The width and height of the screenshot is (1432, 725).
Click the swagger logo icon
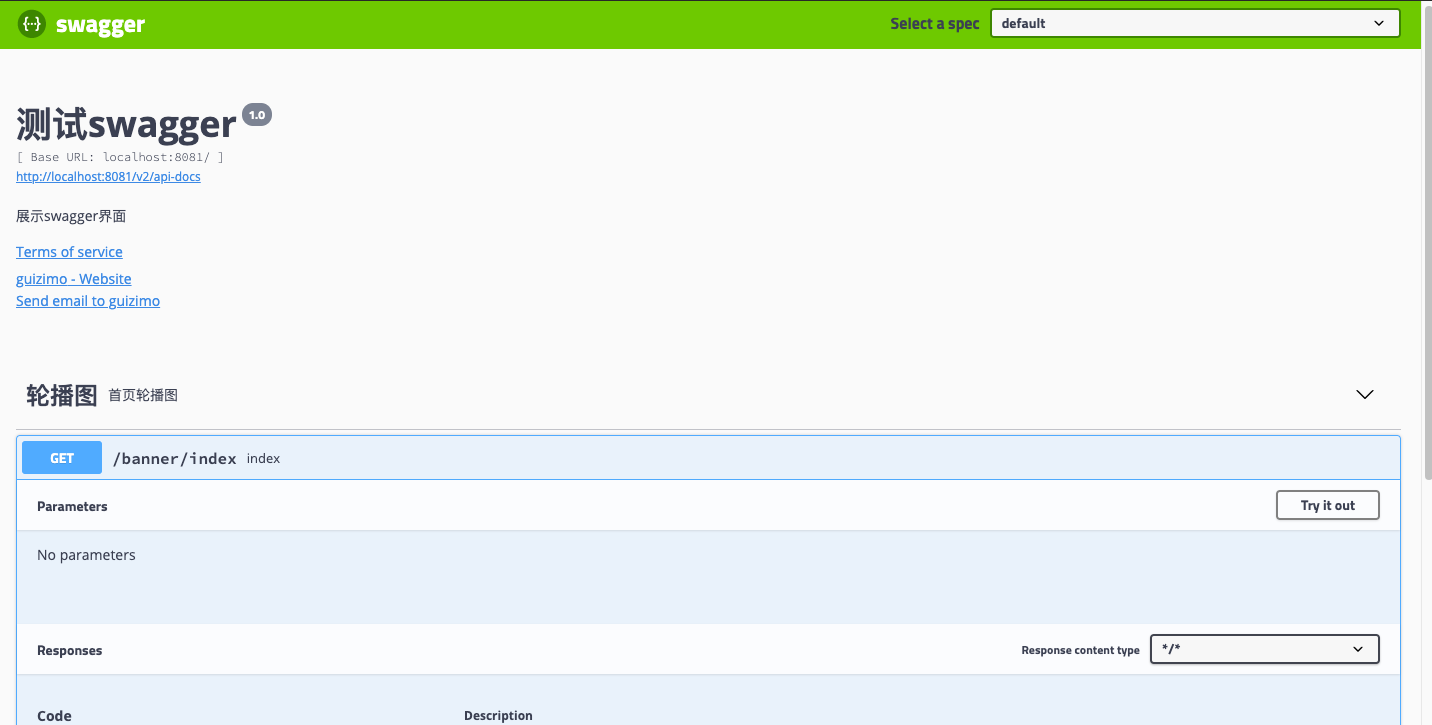[32, 24]
